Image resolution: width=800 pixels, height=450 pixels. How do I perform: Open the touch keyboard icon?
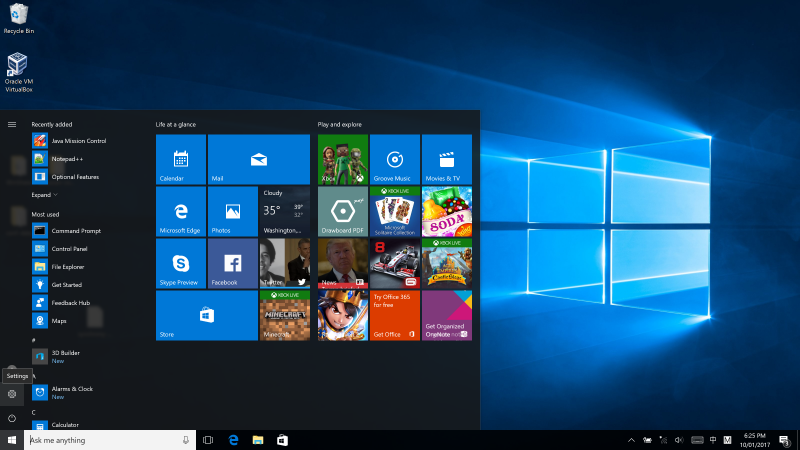pyautogui.click(x=697, y=440)
